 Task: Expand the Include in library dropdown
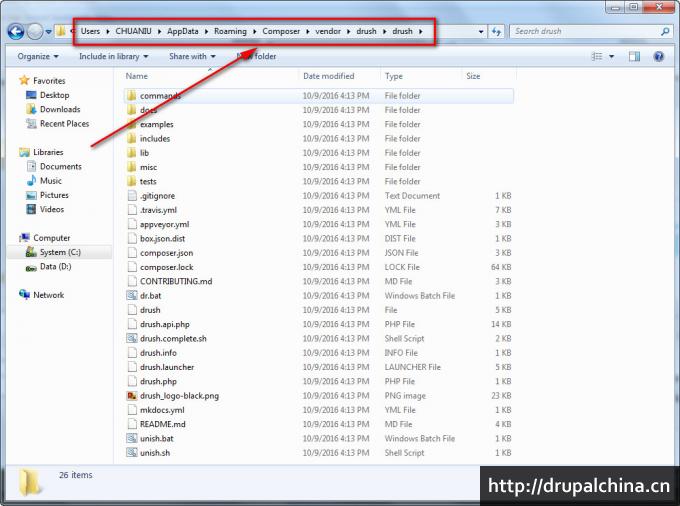114,56
